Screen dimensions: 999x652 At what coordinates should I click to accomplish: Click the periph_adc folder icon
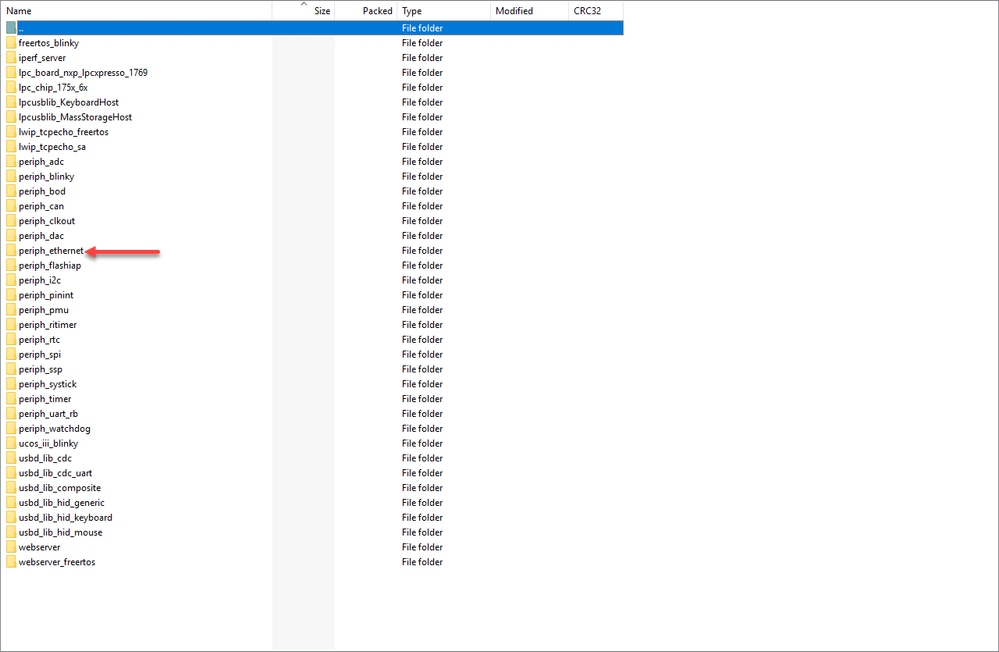(11, 161)
